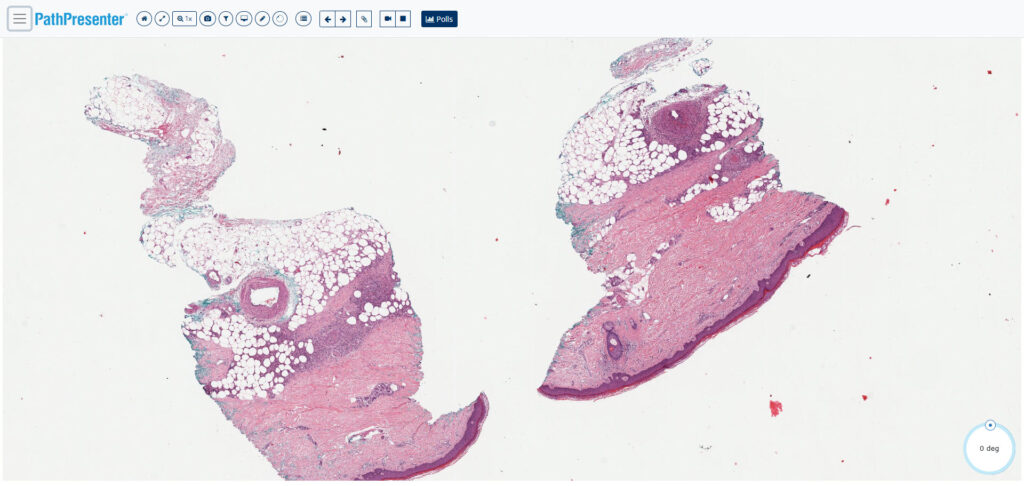This screenshot has width=1024, height=486.
Task: Open the hamburger menu
Action: point(20,19)
